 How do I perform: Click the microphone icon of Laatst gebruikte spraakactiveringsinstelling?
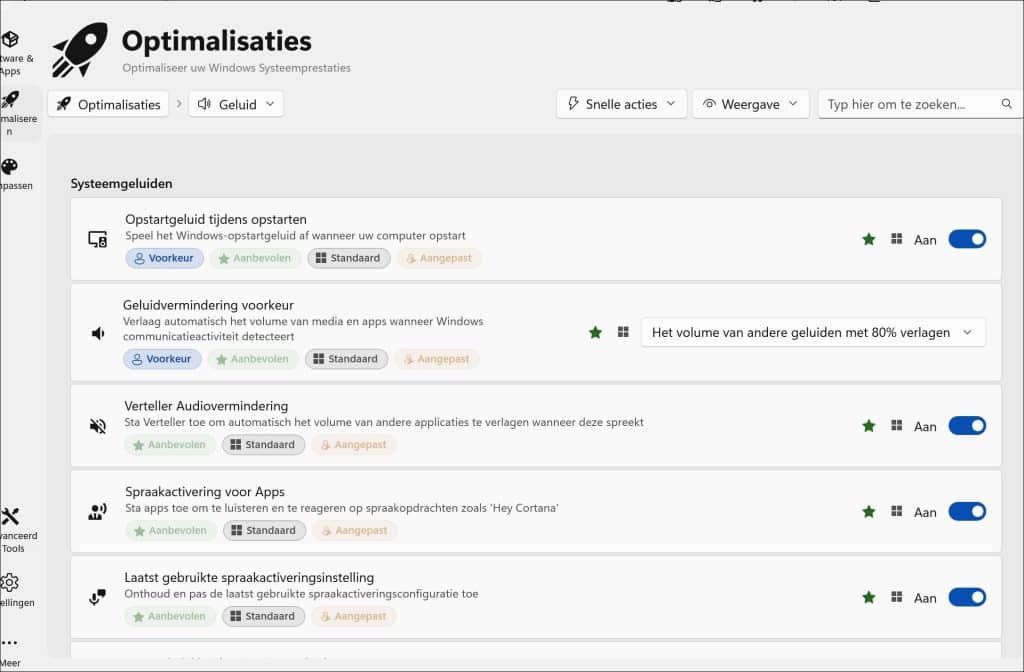pyautogui.click(x=97, y=597)
